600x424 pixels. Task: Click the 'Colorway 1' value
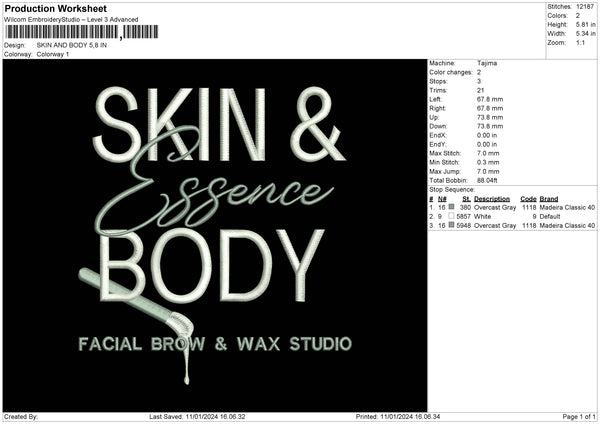point(53,54)
